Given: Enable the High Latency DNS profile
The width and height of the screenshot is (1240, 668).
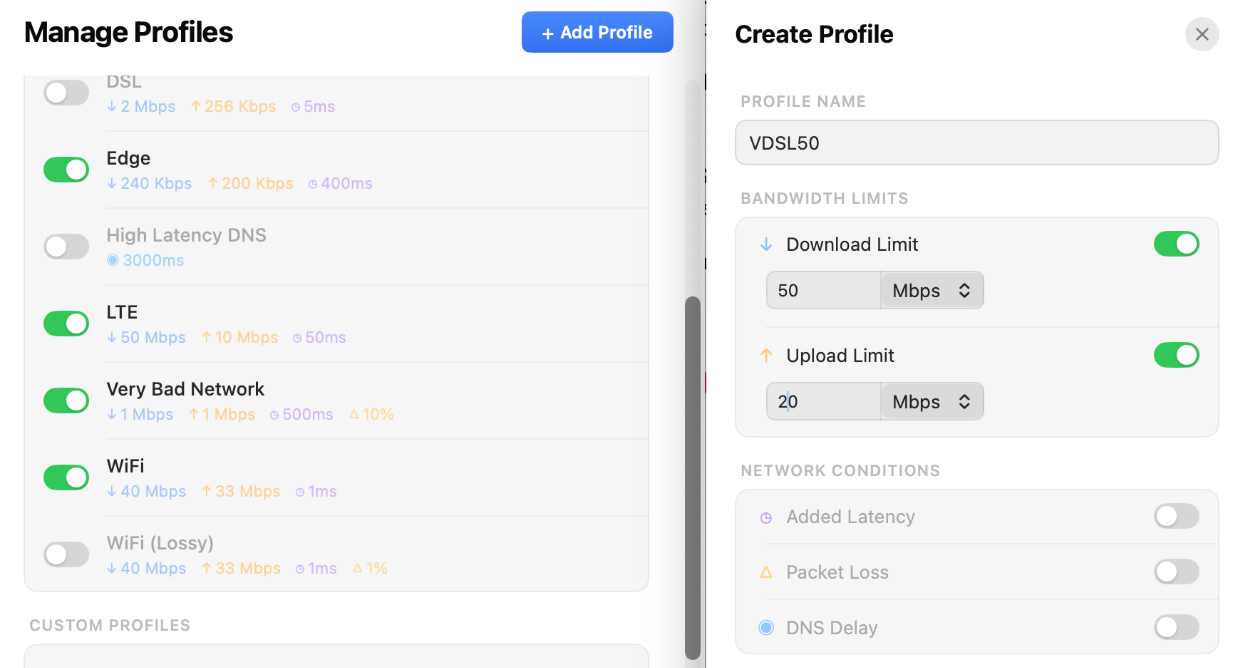Looking at the screenshot, I should point(66,247).
